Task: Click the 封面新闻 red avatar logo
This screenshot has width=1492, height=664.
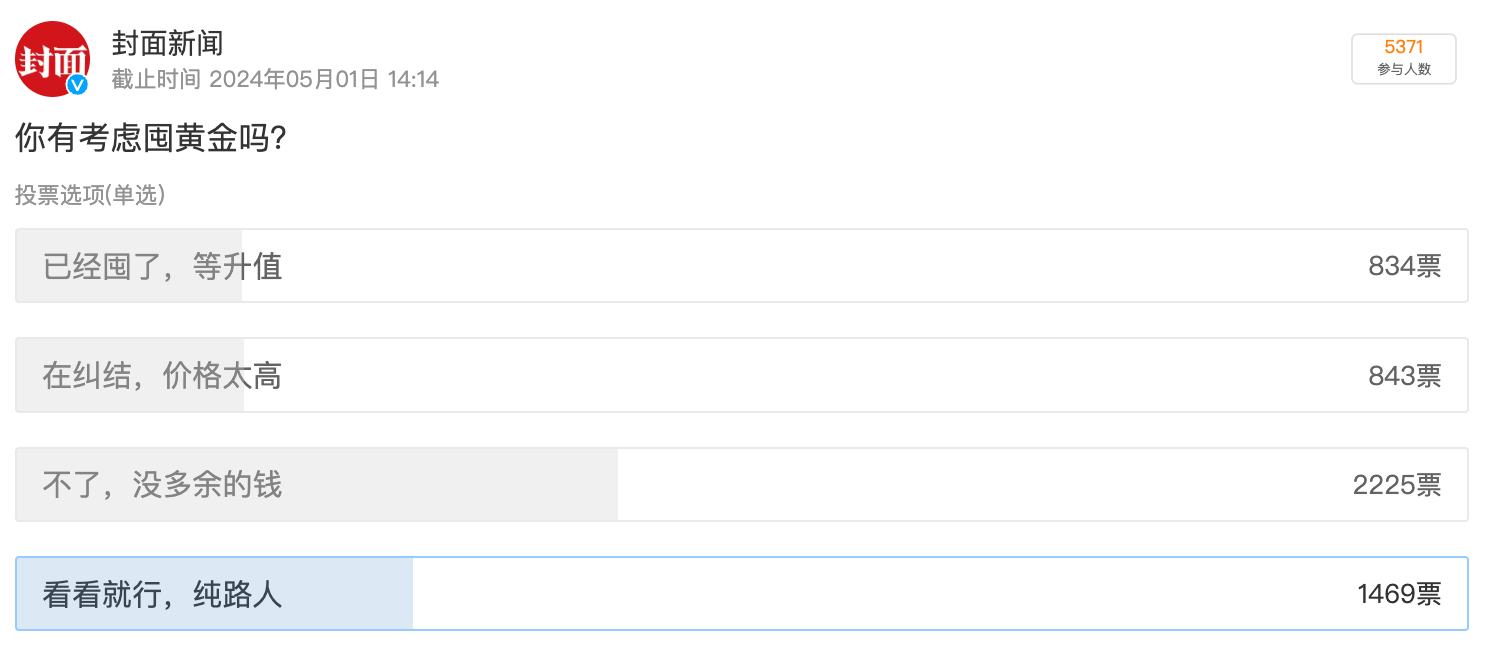Action: [x=52, y=59]
